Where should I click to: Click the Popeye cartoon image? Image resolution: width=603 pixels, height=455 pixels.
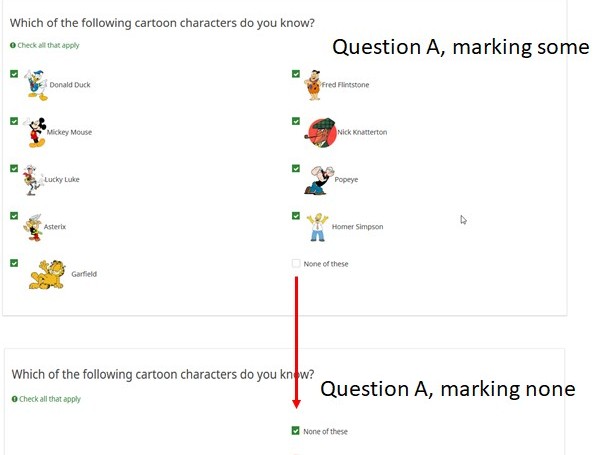[x=317, y=180]
